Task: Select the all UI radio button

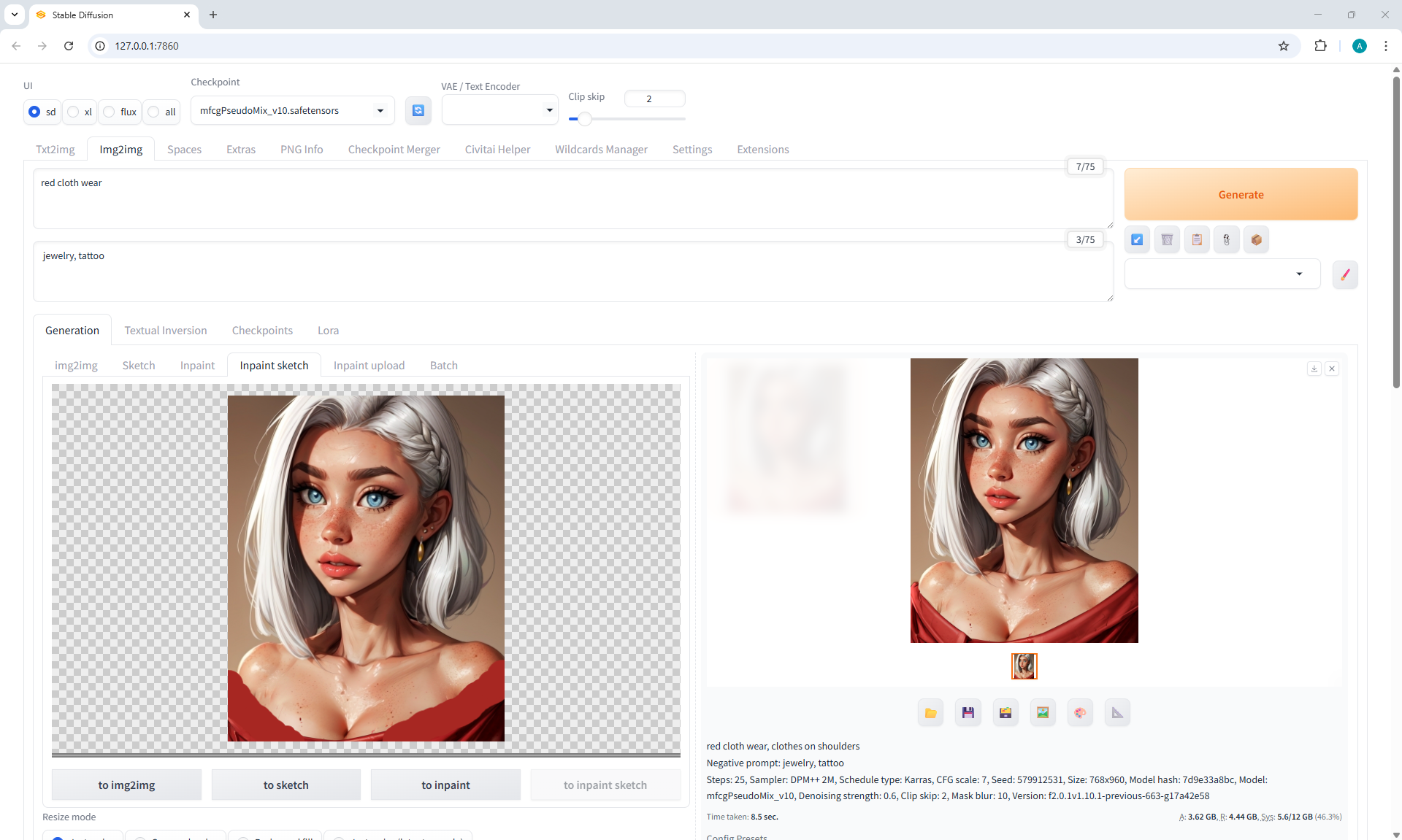Action: pyautogui.click(x=154, y=112)
